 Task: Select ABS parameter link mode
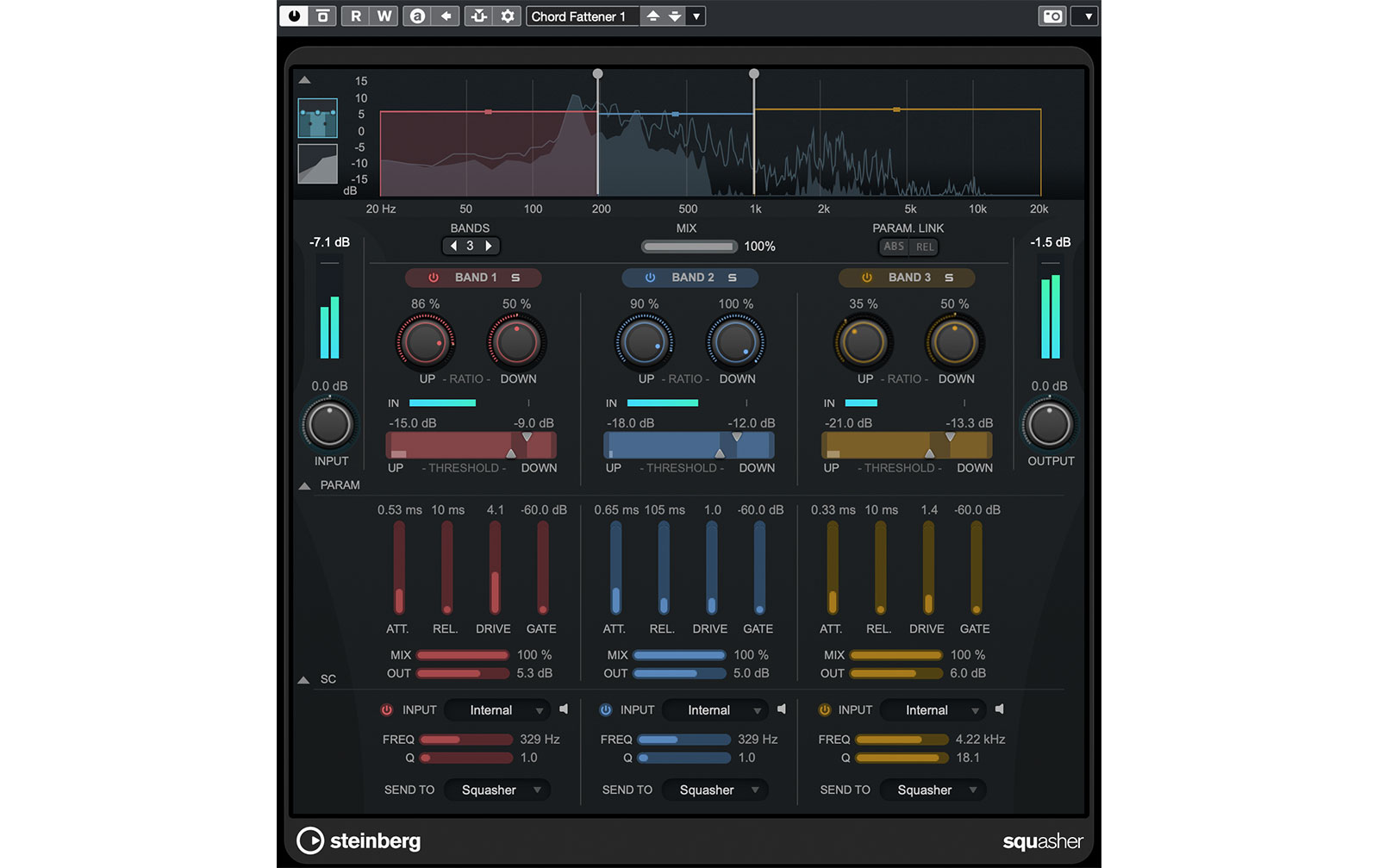(x=894, y=247)
